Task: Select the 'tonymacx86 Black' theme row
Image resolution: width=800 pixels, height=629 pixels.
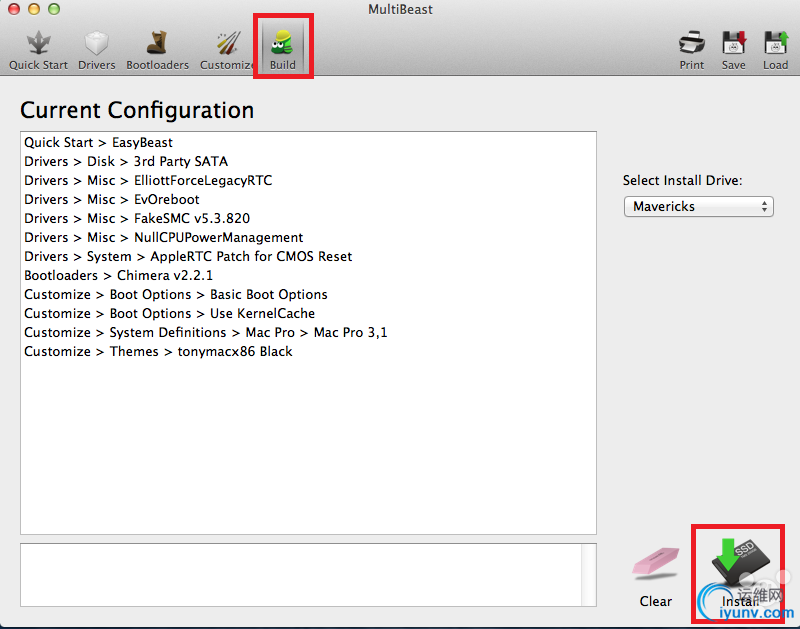Action: [x=308, y=351]
